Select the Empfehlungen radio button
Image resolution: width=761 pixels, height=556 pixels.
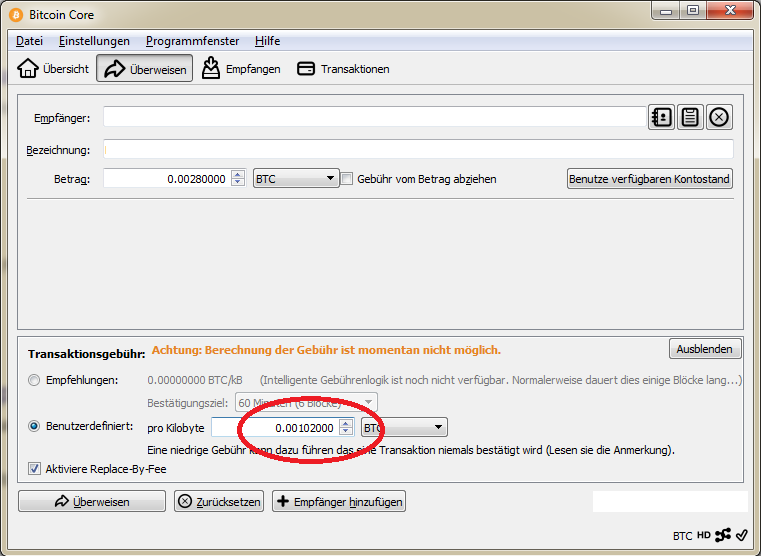34,380
